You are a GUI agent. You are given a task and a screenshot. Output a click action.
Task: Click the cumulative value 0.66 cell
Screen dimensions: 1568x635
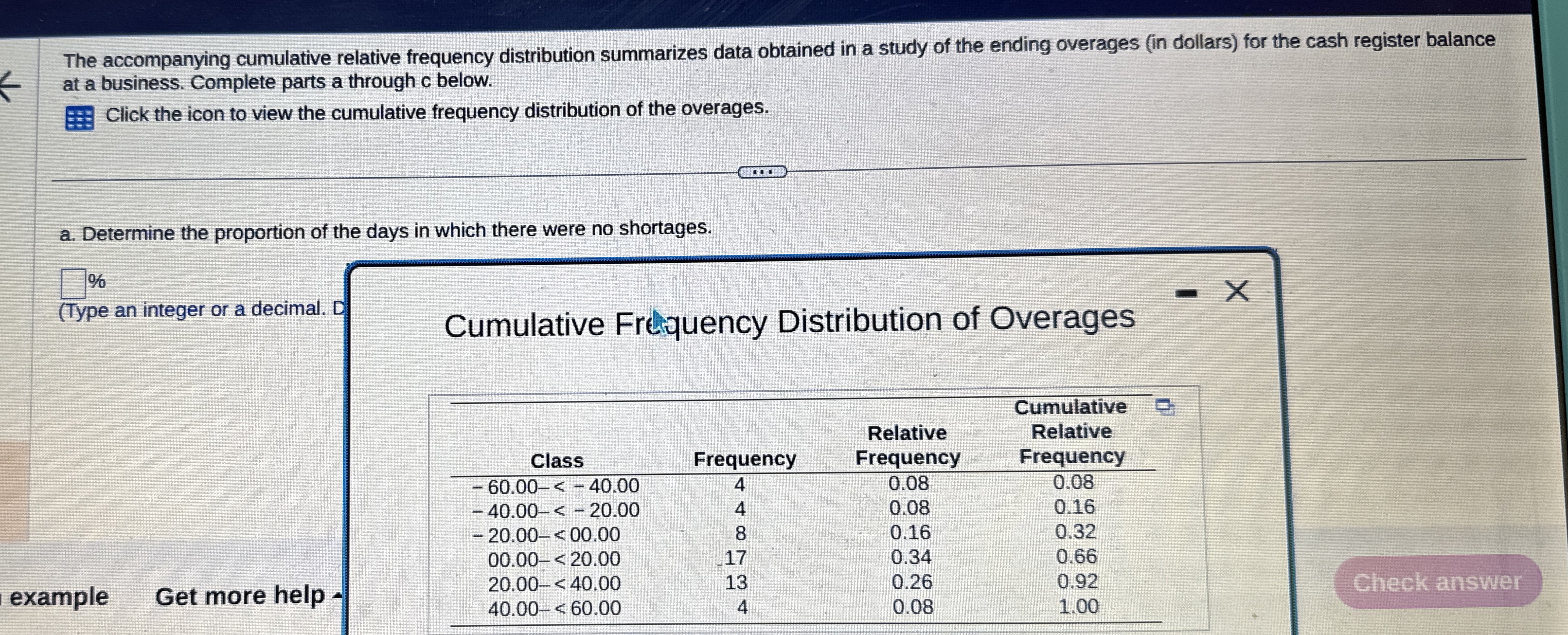pos(1076,557)
